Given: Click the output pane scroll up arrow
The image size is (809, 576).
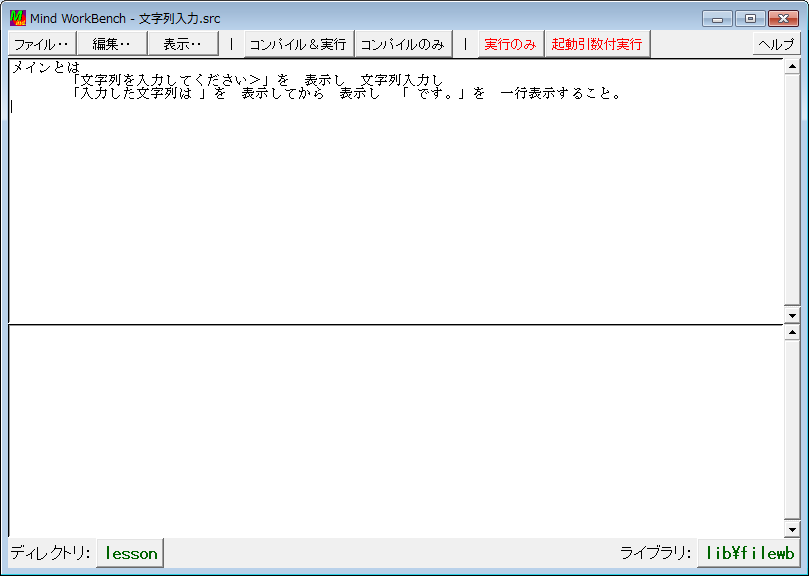Looking at the screenshot, I should point(792,332).
